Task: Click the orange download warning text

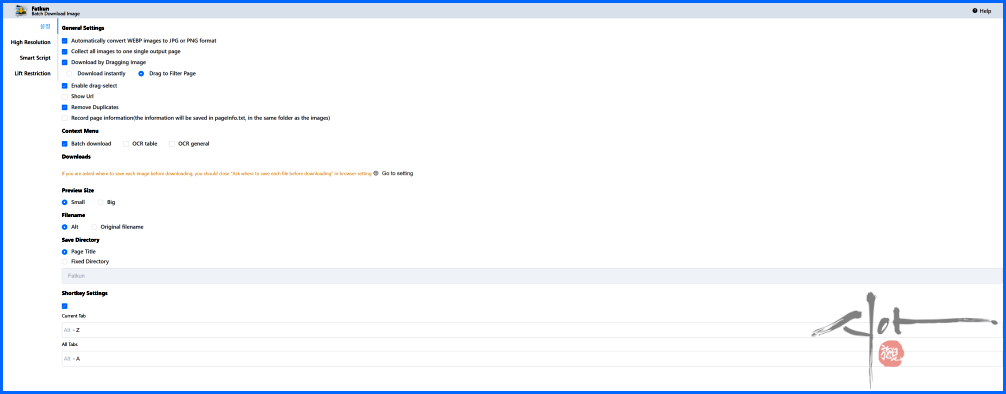Action: (216, 173)
